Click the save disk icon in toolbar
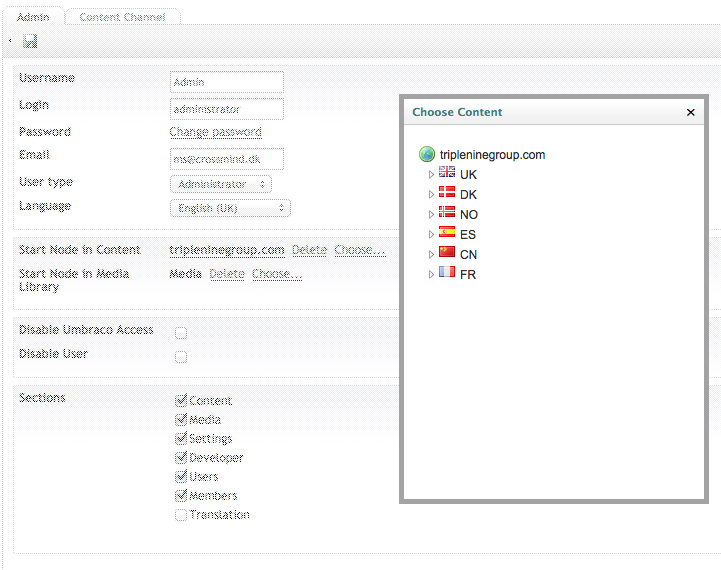Viewport: 721px width, 570px height. (x=30, y=41)
